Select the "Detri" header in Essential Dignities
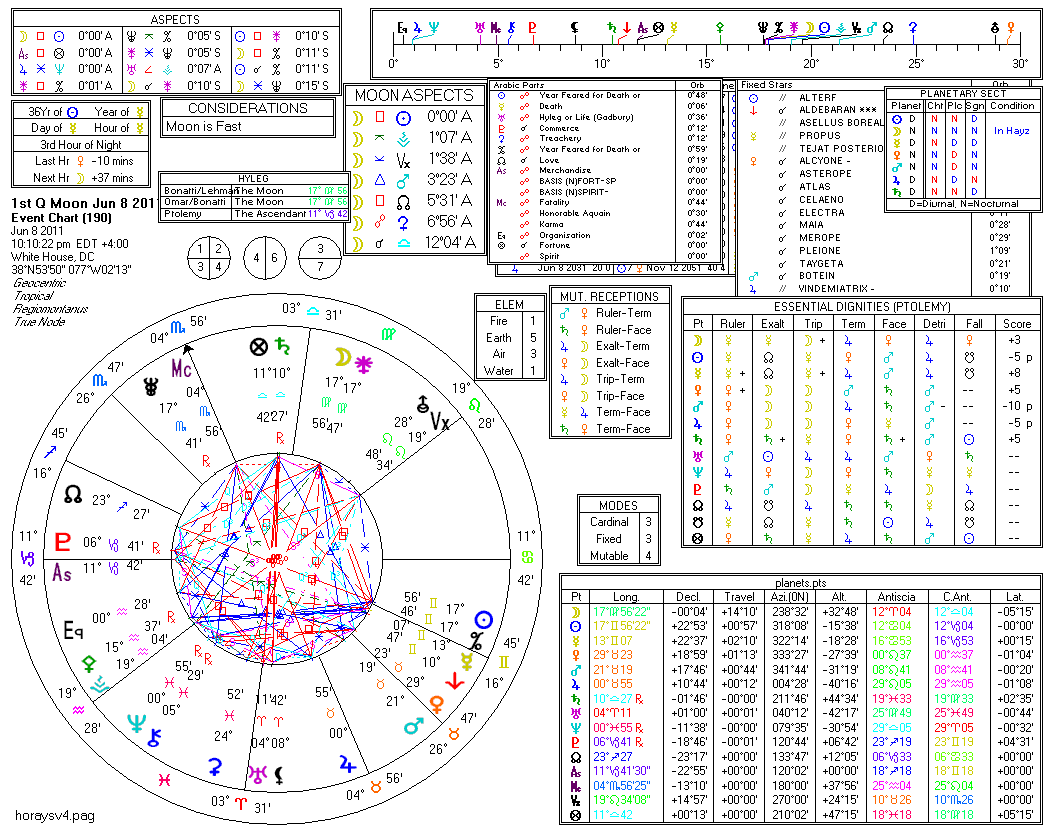 click(x=934, y=324)
